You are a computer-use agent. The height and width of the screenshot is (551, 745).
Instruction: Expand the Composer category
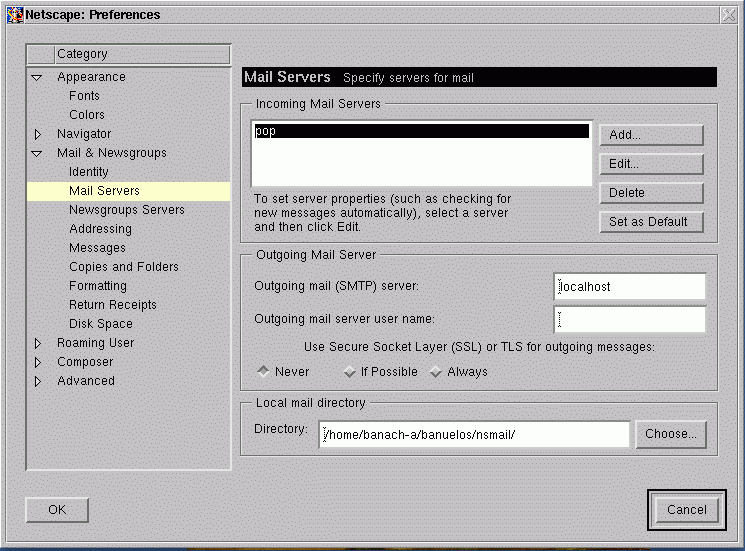[38, 362]
